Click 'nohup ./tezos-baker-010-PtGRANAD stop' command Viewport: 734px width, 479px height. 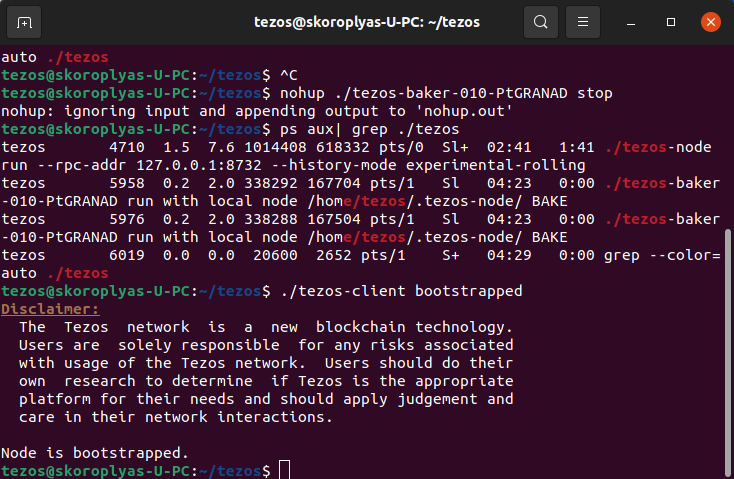click(446, 93)
